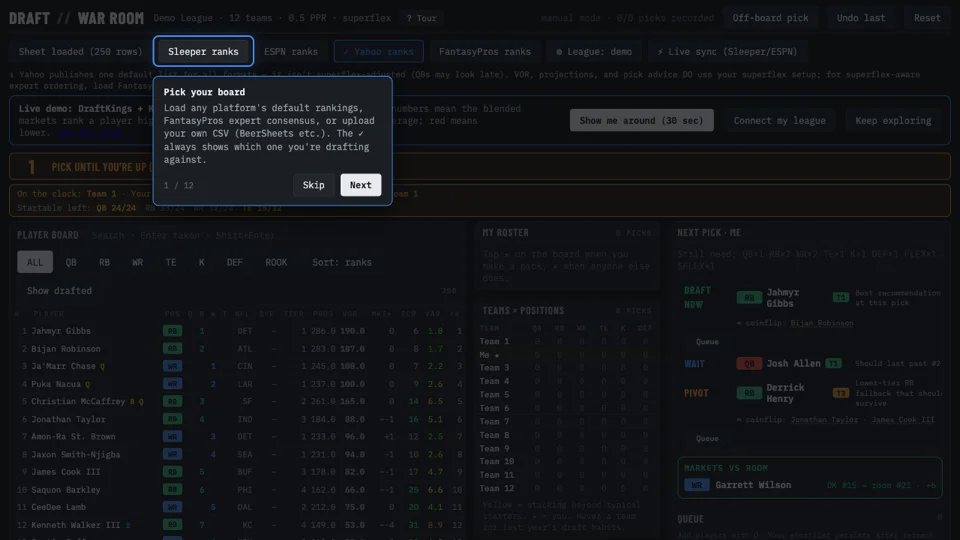The image size is (960, 540).
Task: Click the Q marker beside Puka Nacua
Action: (x=88, y=384)
